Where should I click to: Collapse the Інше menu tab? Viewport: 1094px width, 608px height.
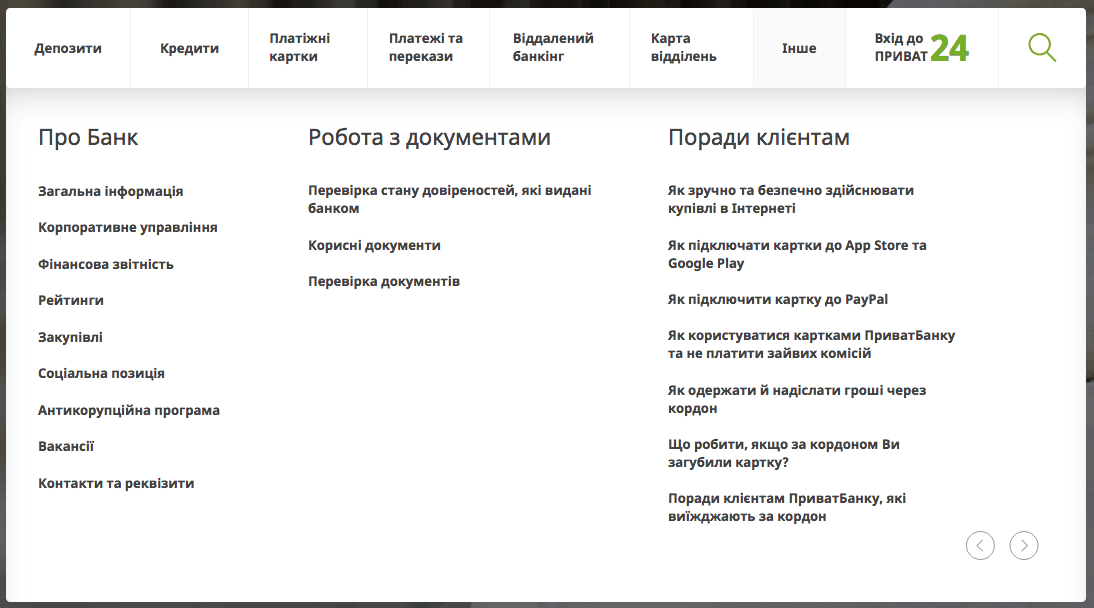coord(799,48)
